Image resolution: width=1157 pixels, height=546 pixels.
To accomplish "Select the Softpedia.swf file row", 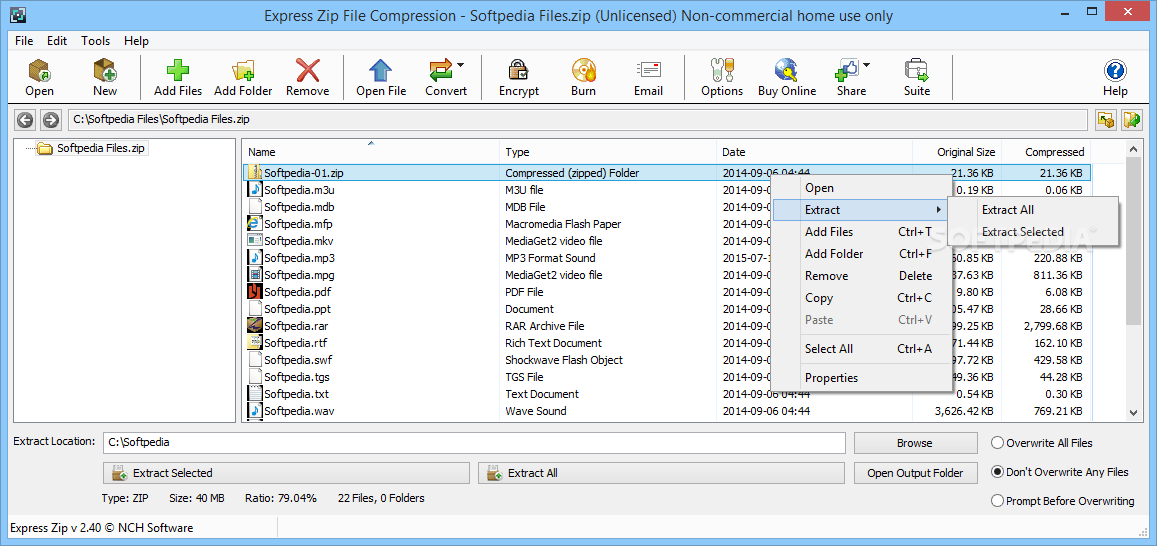I will (x=666, y=359).
